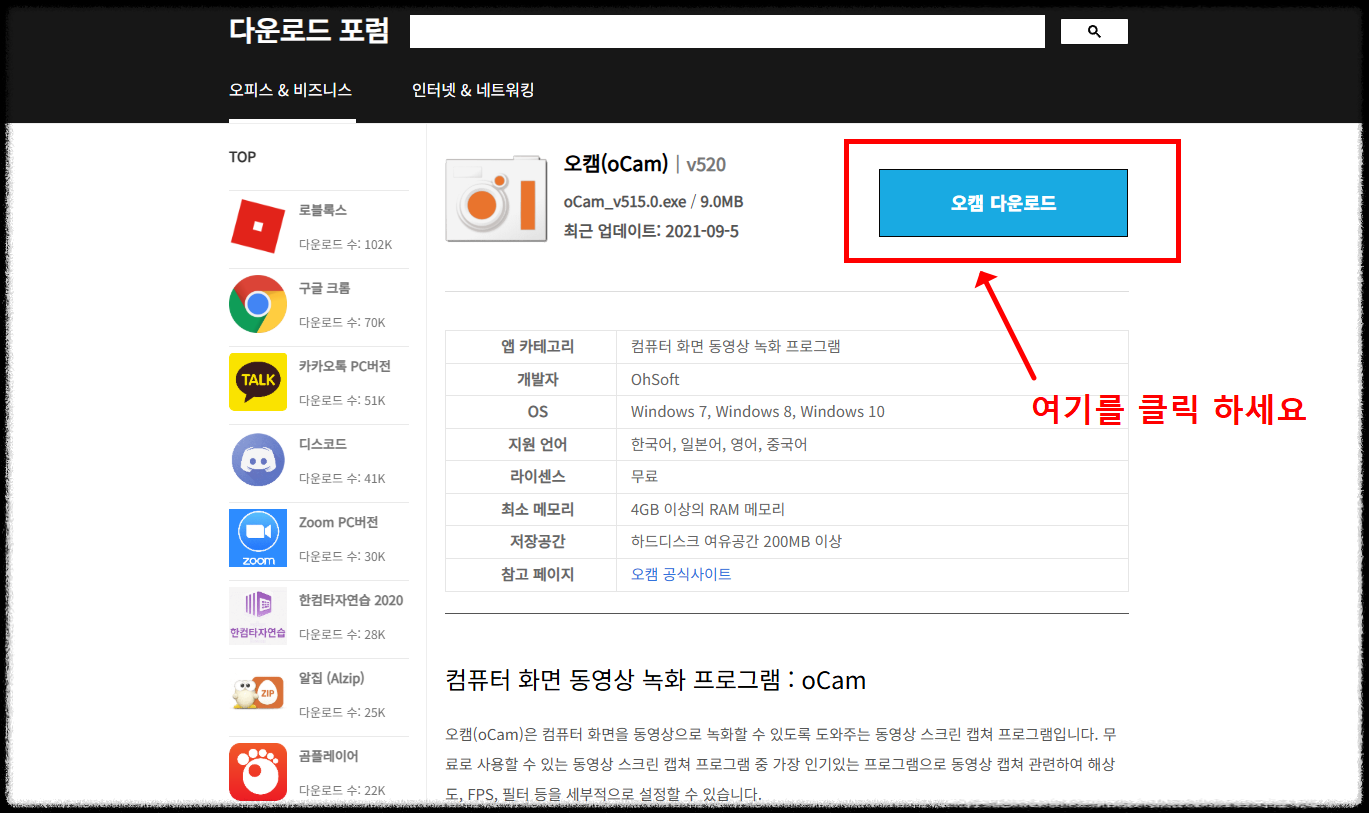
Task: Open the Zoom PC버전 link
Action: coord(339,522)
